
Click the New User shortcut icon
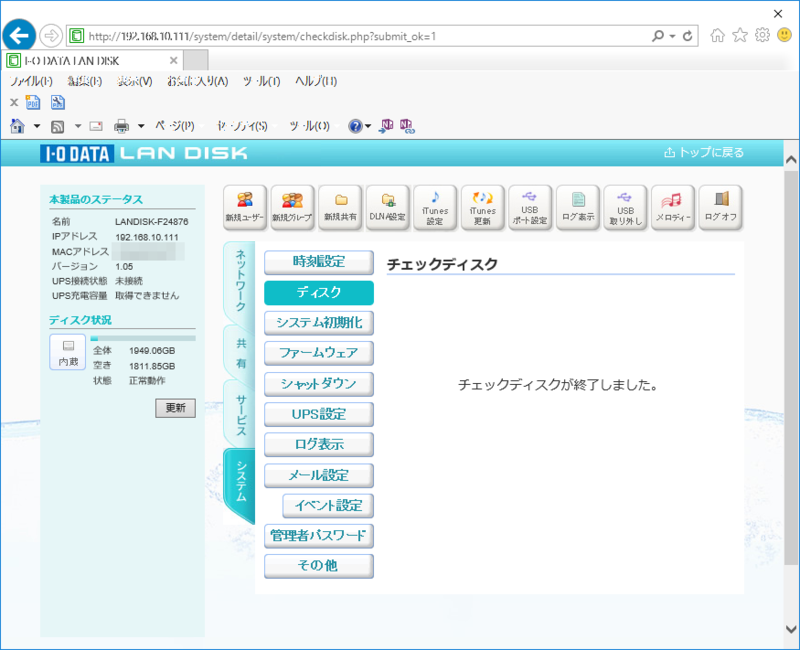coord(245,208)
